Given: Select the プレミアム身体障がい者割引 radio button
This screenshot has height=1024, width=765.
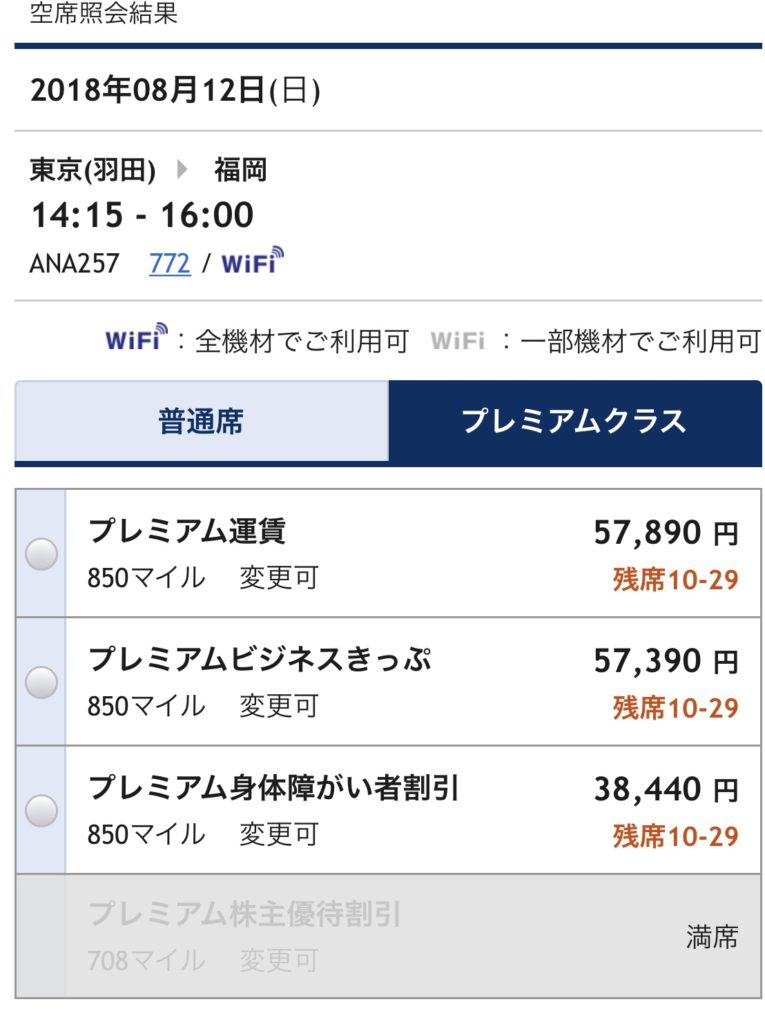Looking at the screenshot, I should 41,810.
